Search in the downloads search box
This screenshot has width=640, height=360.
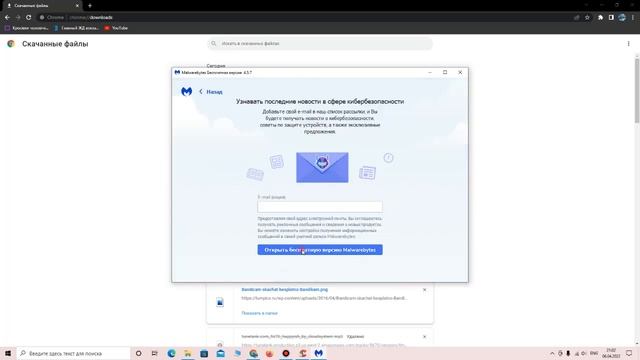coord(320,43)
